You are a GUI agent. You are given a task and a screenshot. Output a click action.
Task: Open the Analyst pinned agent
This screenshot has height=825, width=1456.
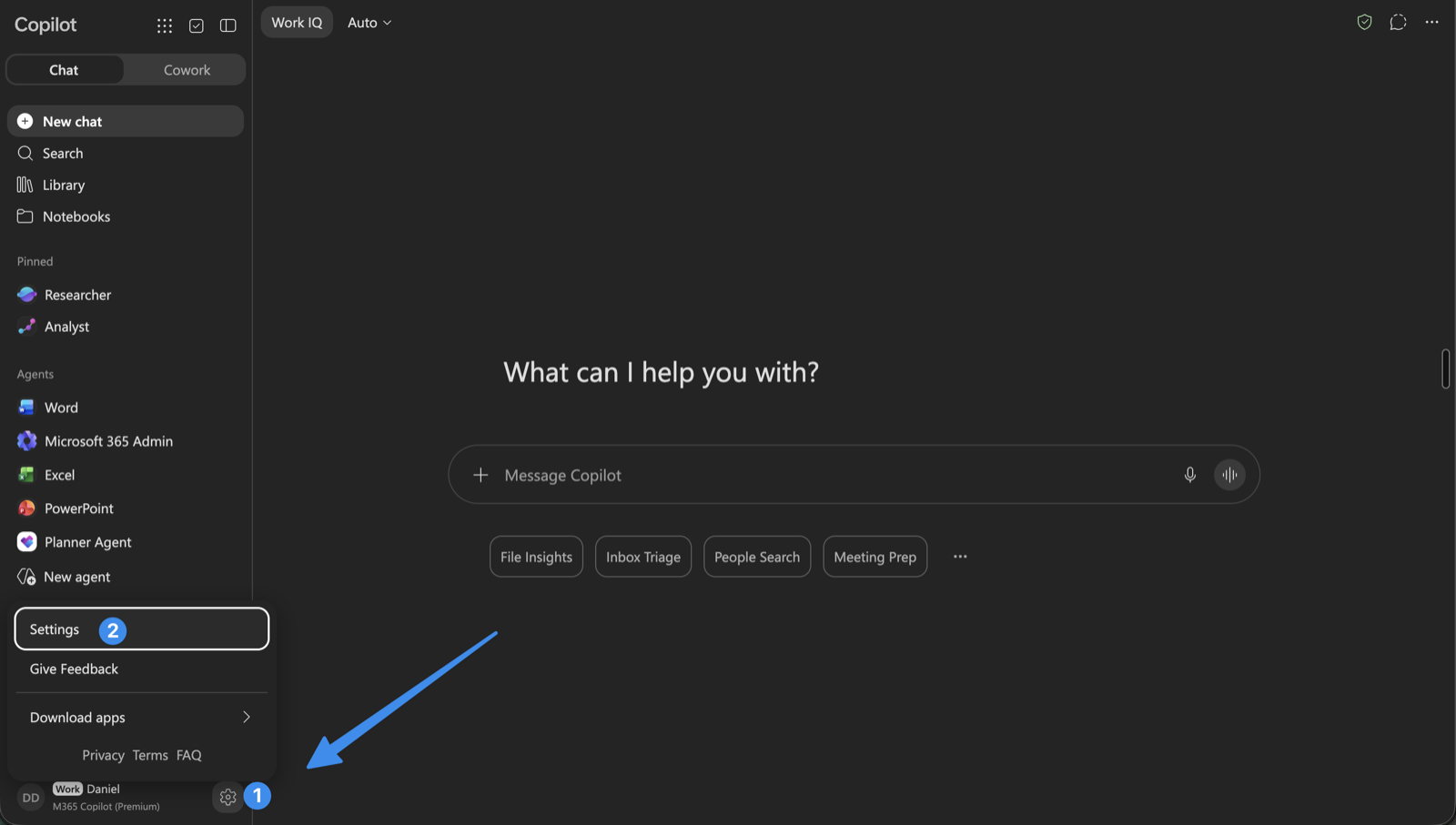click(x=126, y=327)
